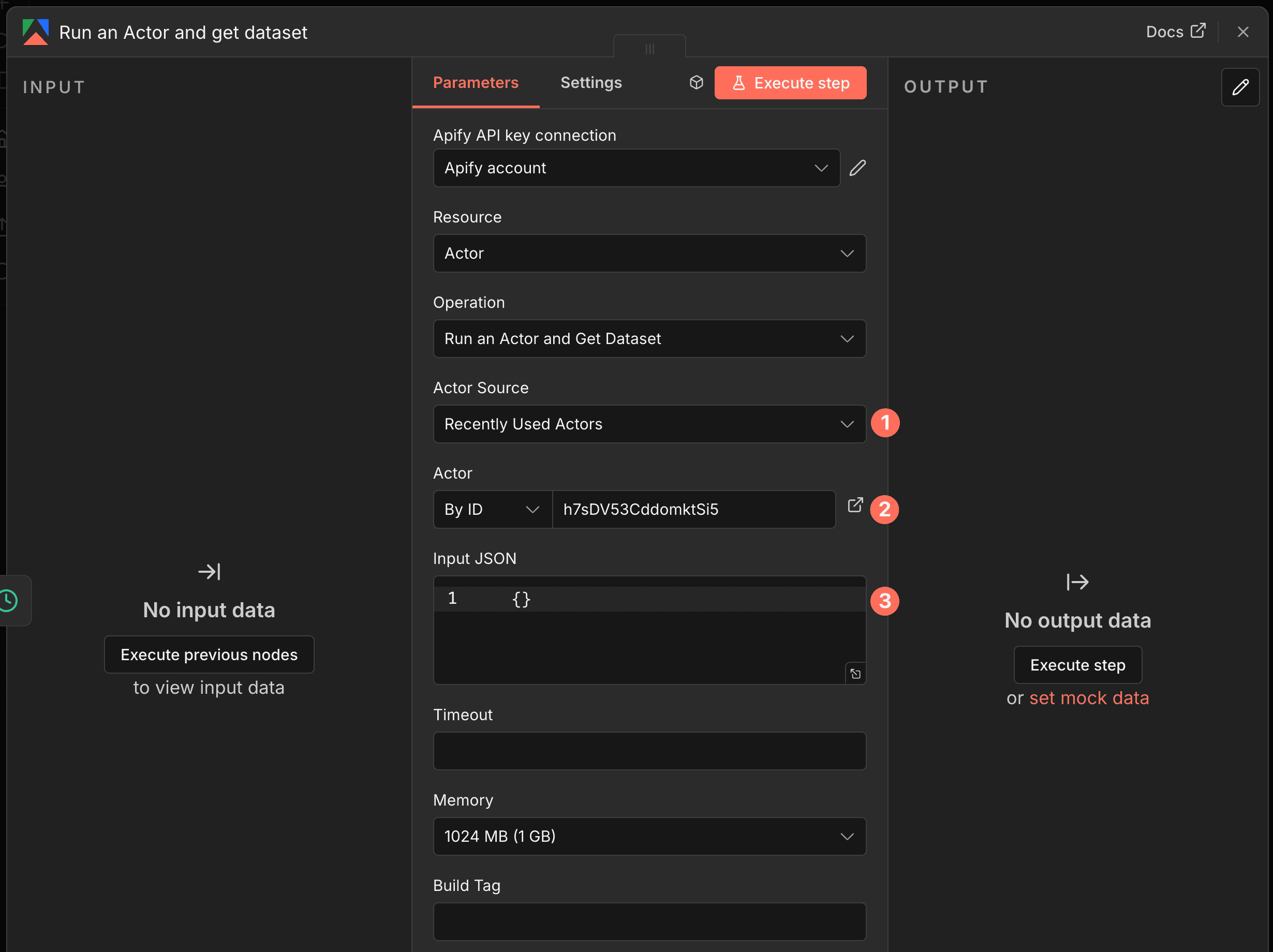This screenshot has width=1273, height=952.
Task: Click inside the Timeout input field
Action: tap(649, 751)
